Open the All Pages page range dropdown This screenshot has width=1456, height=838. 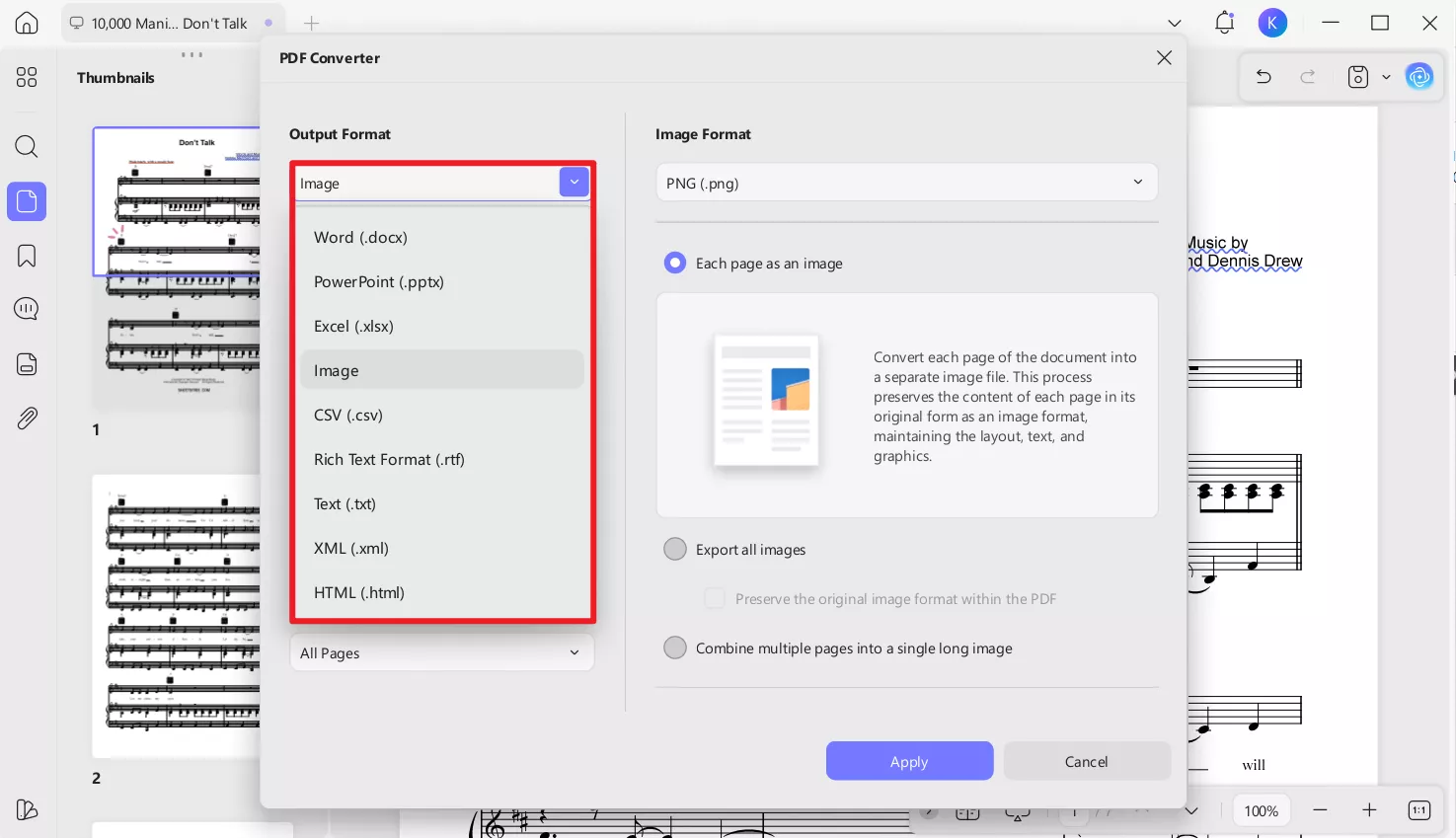441,652
